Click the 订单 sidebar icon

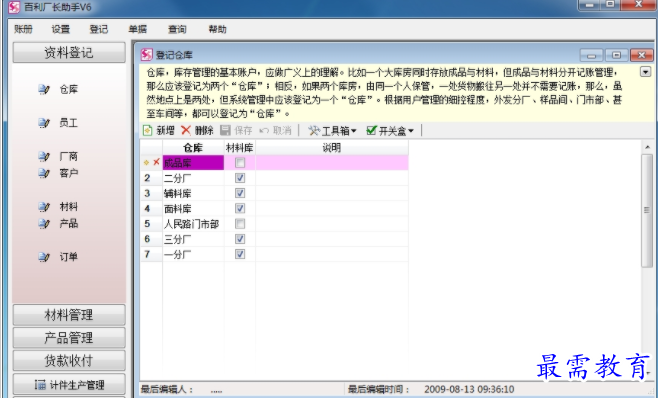[44, 257]
